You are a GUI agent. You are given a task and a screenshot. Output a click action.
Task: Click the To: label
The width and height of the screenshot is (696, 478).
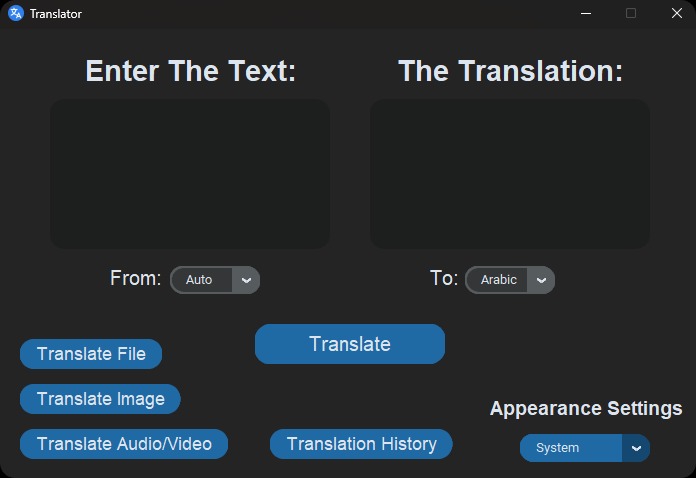click(444, 278)
